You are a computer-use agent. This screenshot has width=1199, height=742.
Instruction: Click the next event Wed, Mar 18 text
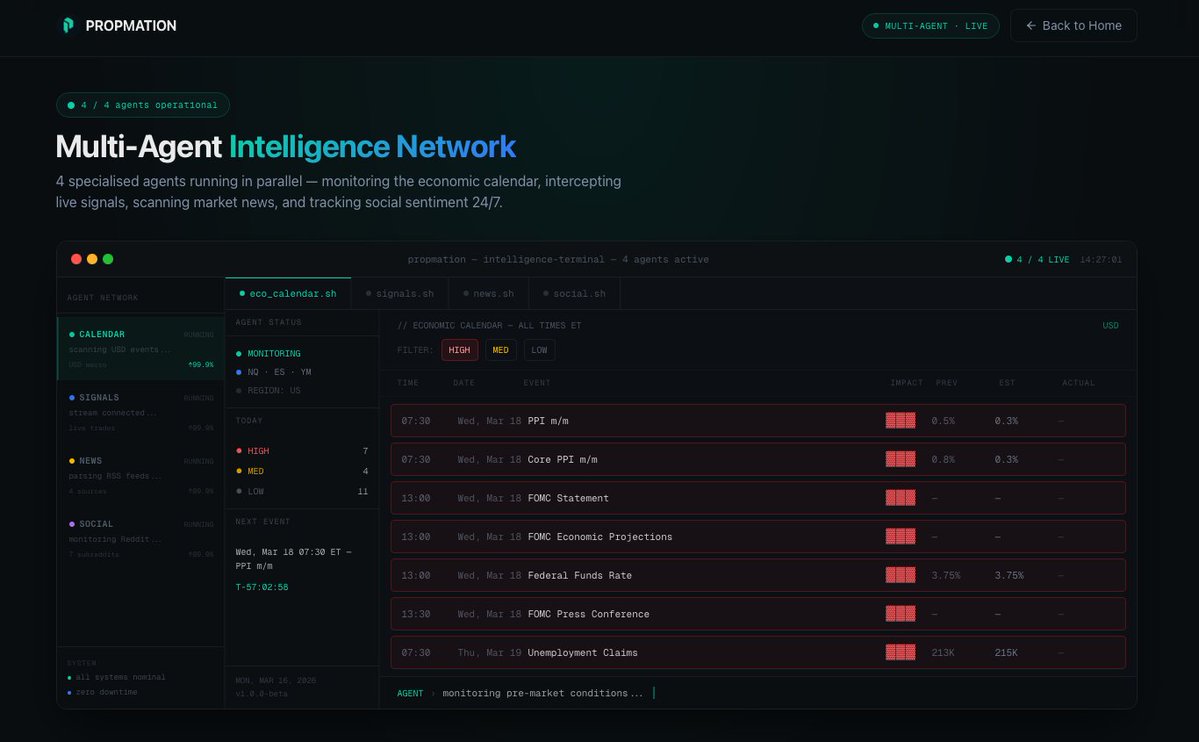click(x=294, y=558)
